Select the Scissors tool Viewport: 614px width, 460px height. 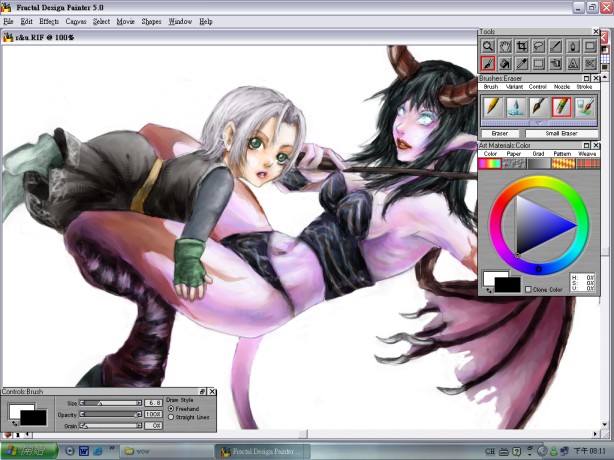(590, 63)
